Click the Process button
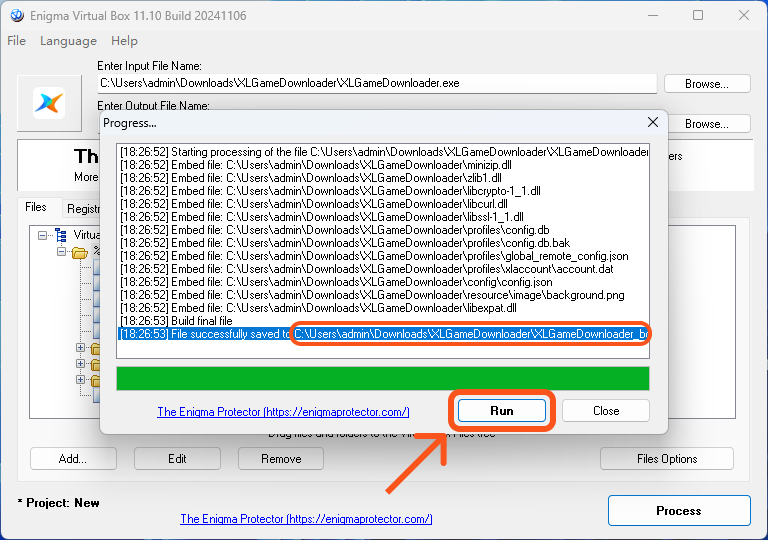 679,511
